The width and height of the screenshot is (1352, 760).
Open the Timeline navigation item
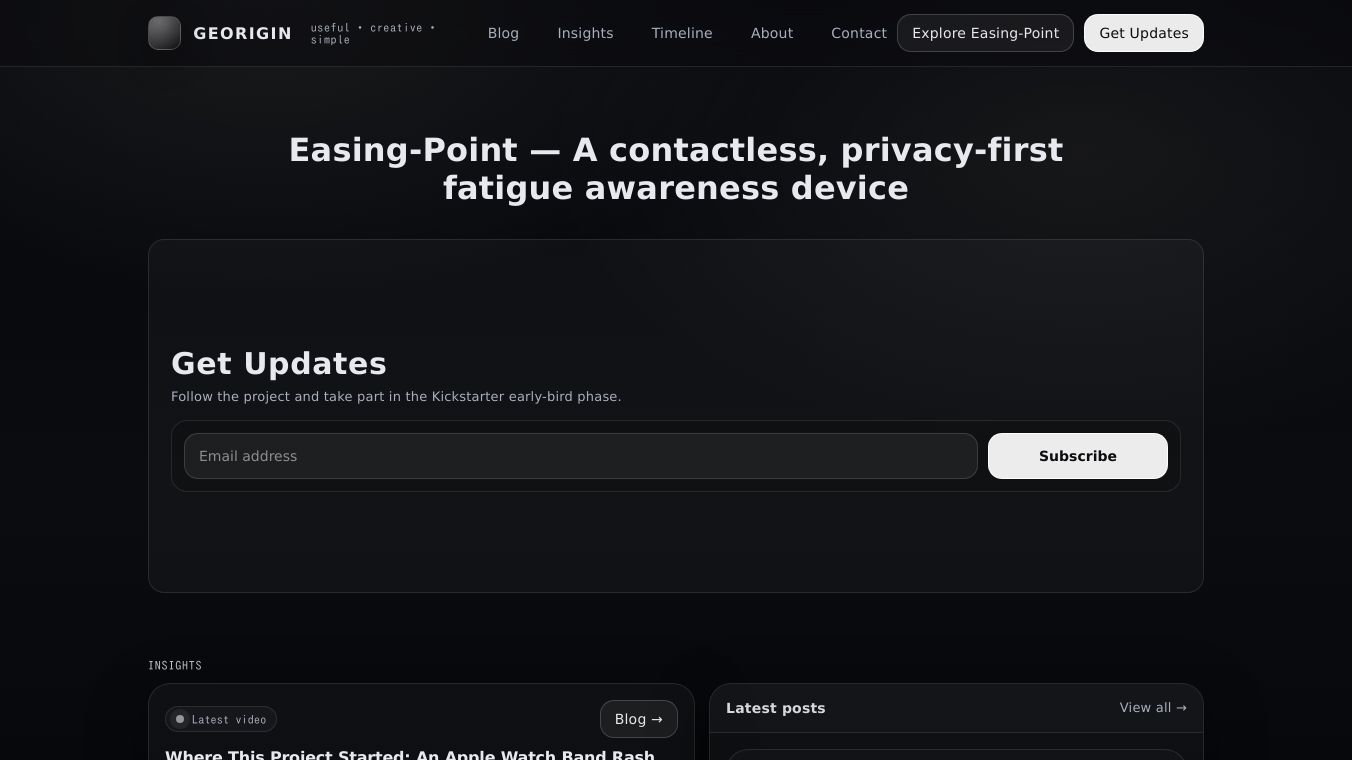click(682, 33)
